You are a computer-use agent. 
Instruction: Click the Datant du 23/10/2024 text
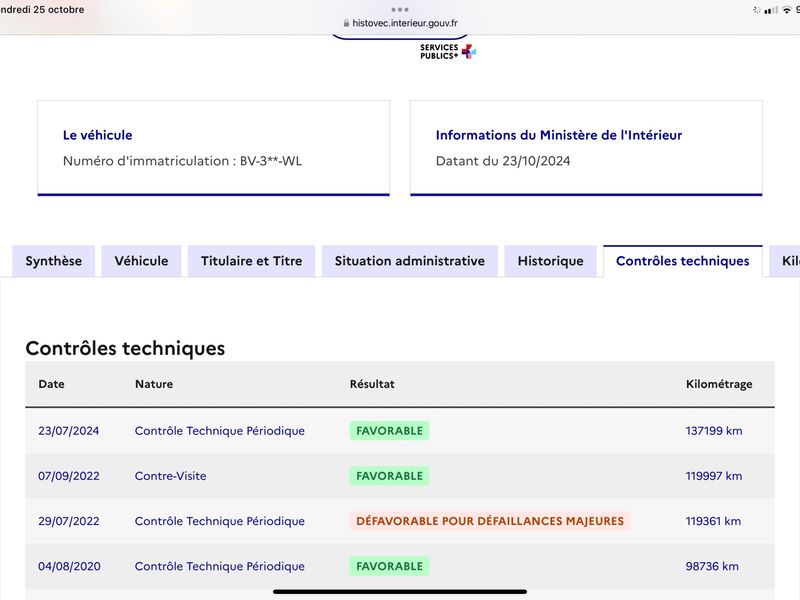click(503, 161)
